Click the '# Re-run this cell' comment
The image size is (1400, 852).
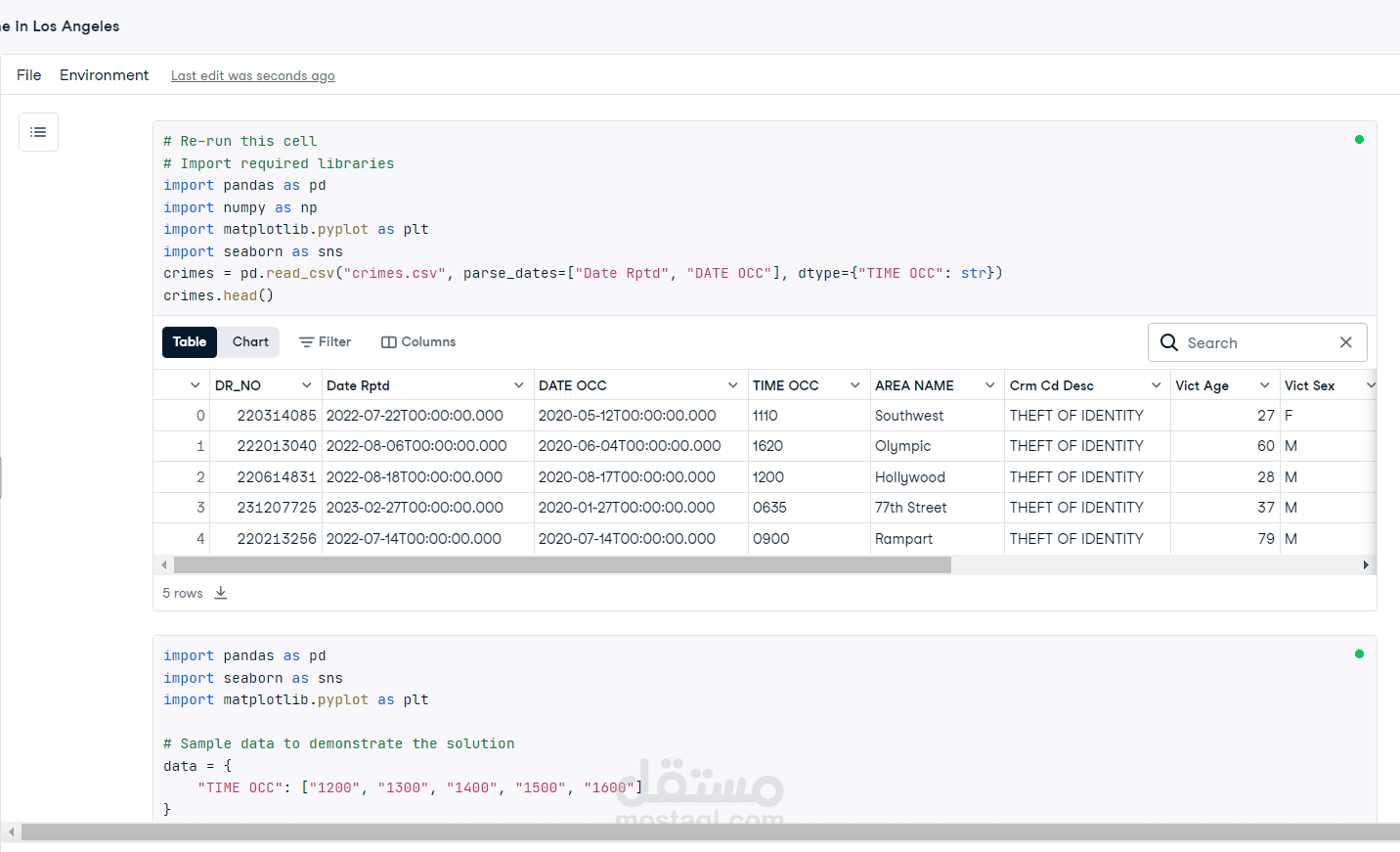[241, 142]
